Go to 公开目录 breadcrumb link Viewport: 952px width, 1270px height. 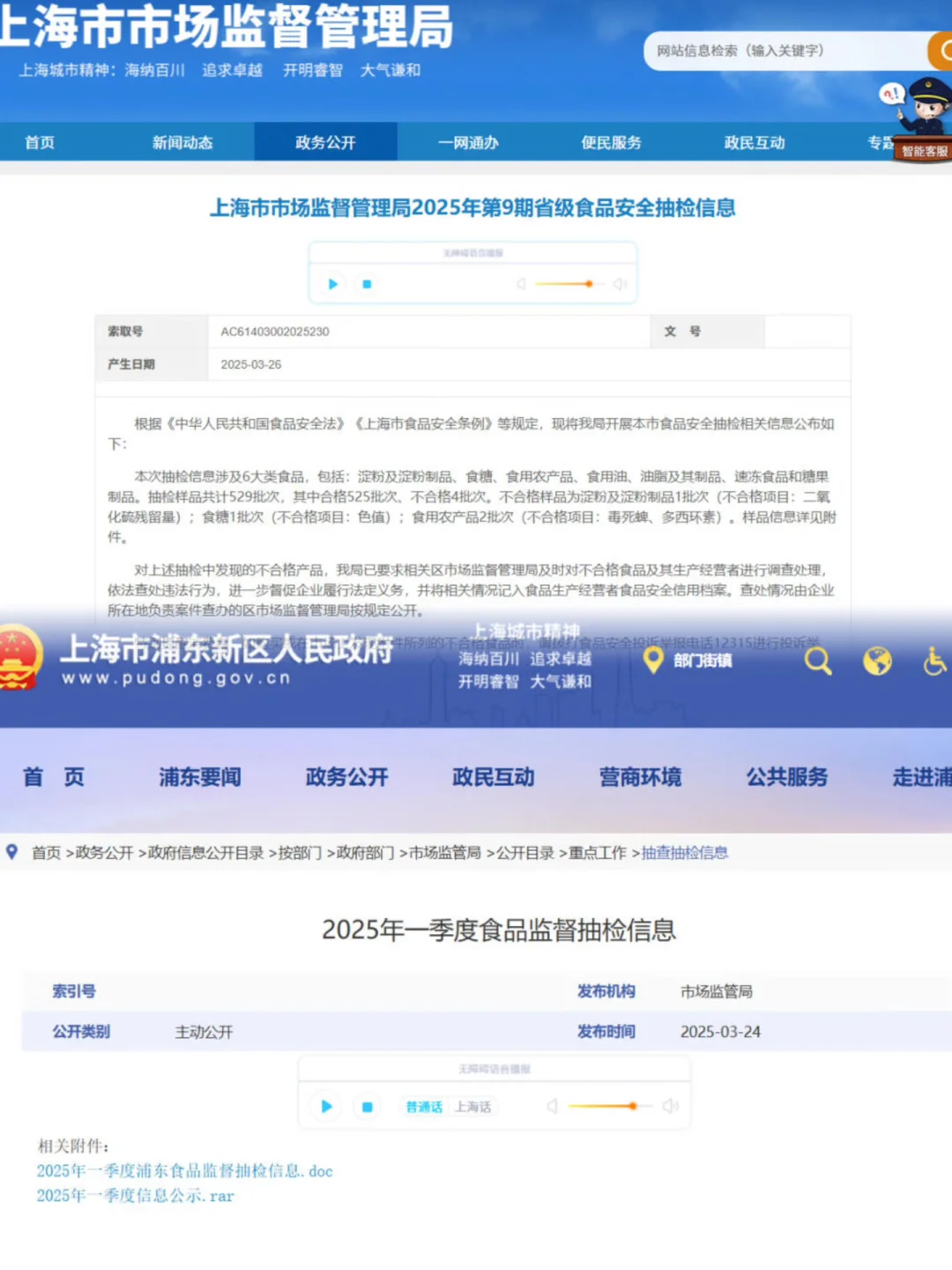[525, 853]
